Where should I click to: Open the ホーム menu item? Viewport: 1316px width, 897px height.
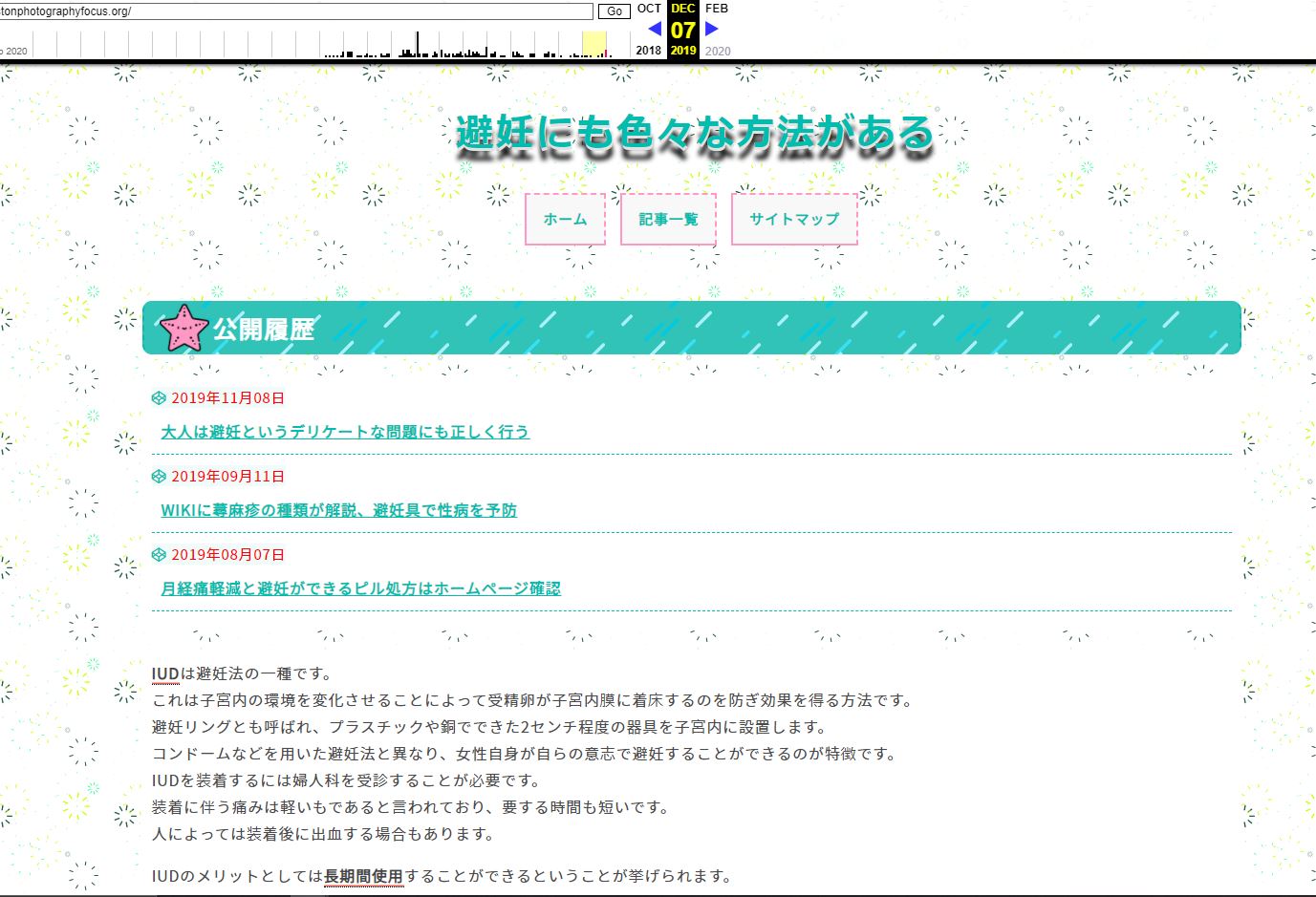pyautogui.click(x=565, y=219)
